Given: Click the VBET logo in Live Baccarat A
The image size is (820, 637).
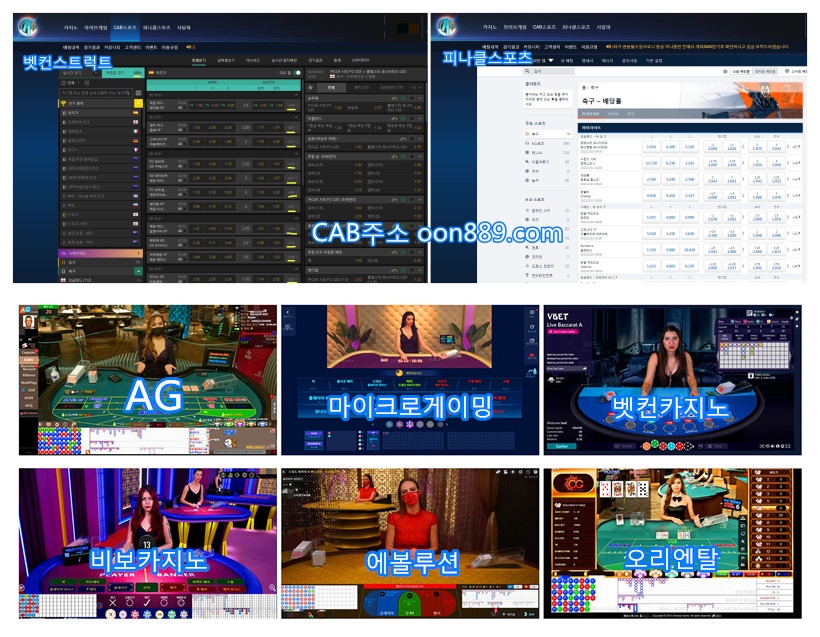Looking at the screenshot, I should point(557,316).
